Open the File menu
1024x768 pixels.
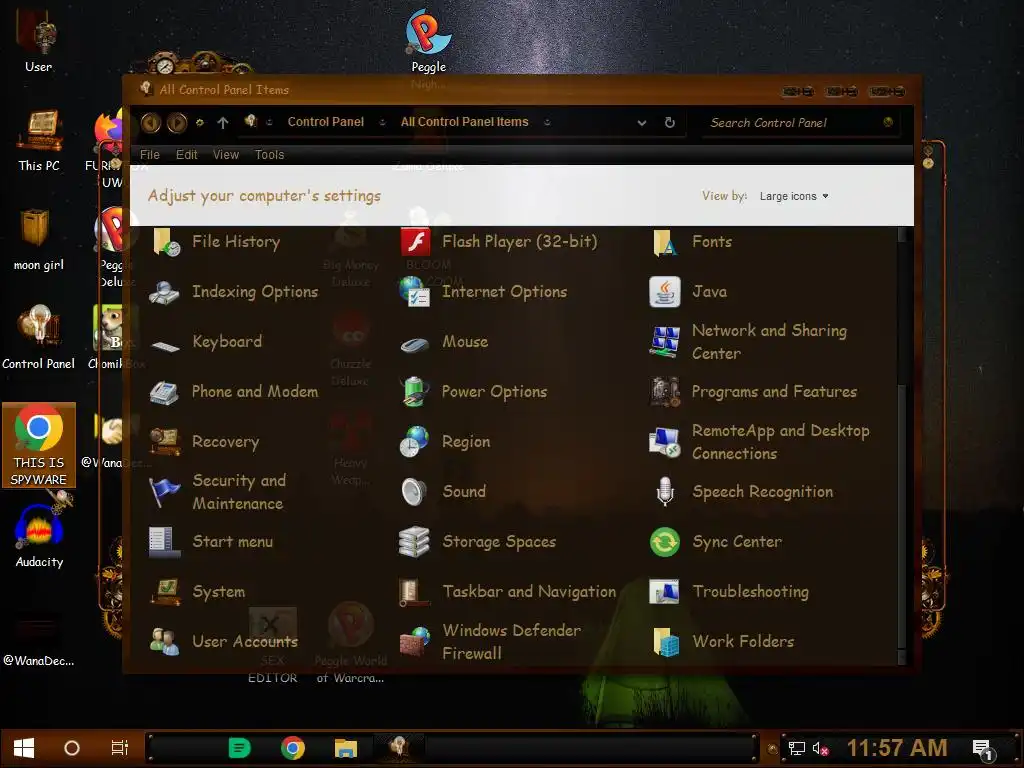(x=150, y=155)
